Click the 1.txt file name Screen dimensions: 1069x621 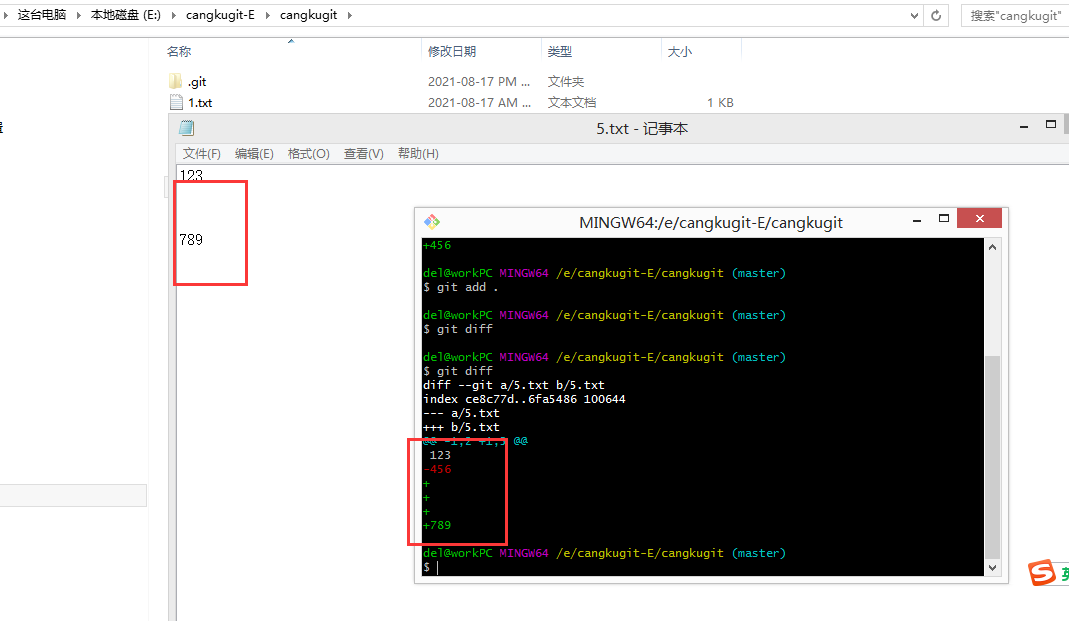click(200, 102)
